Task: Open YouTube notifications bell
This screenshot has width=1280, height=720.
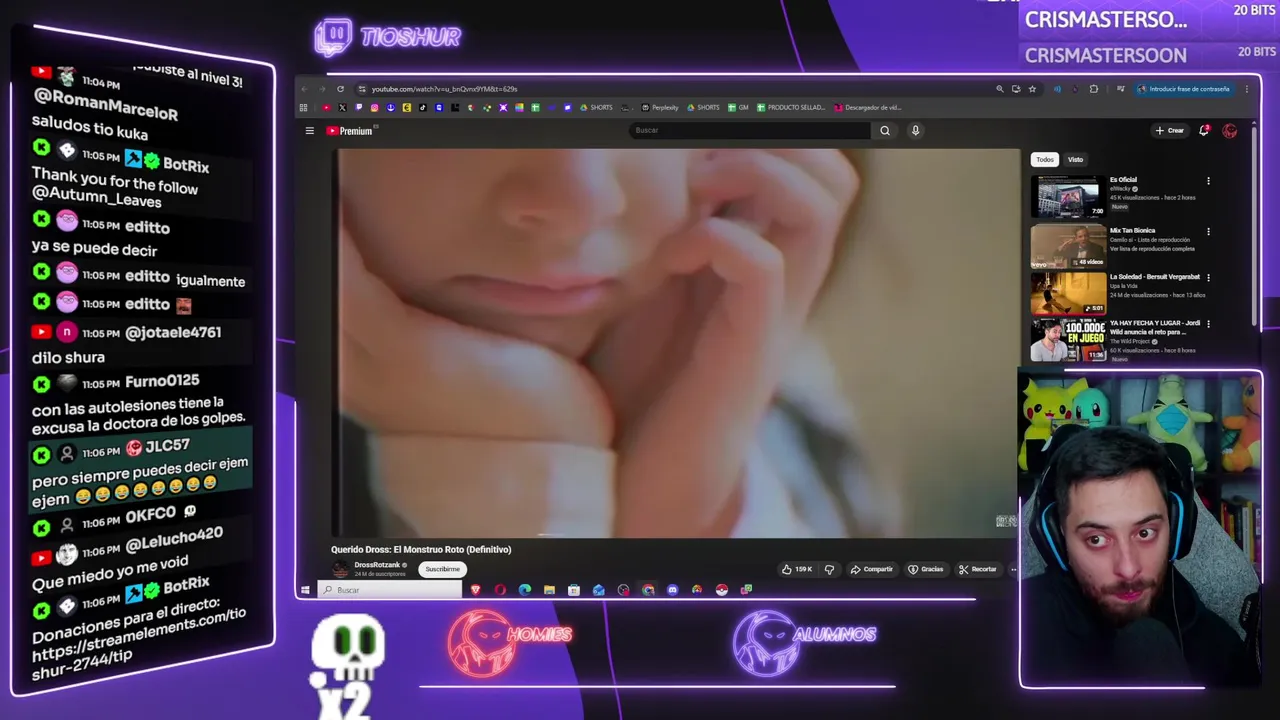Action: tap(1204, 130)
